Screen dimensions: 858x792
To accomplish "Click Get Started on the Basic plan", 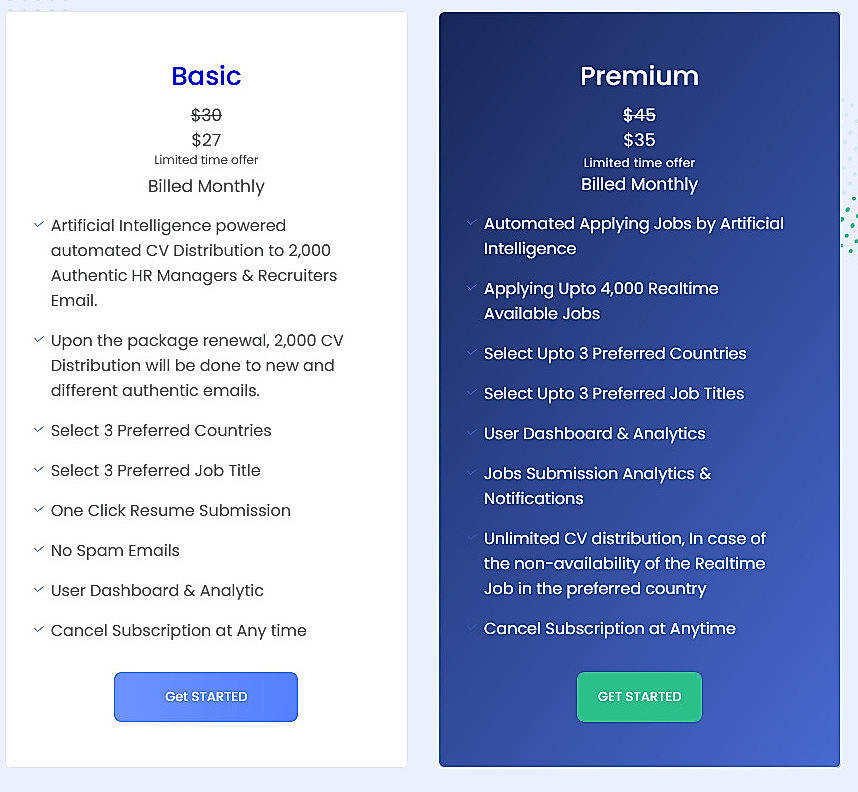I will tap(205, 697).
